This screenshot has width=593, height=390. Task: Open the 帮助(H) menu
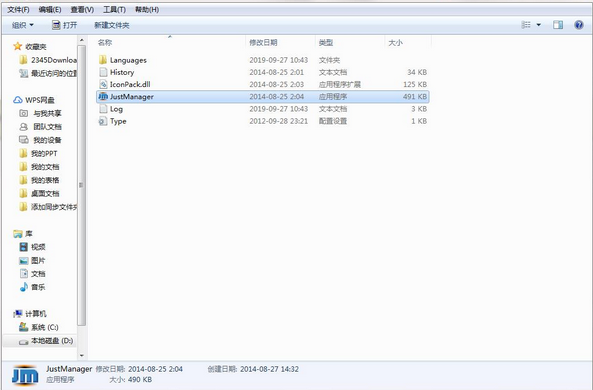point(147,9)
